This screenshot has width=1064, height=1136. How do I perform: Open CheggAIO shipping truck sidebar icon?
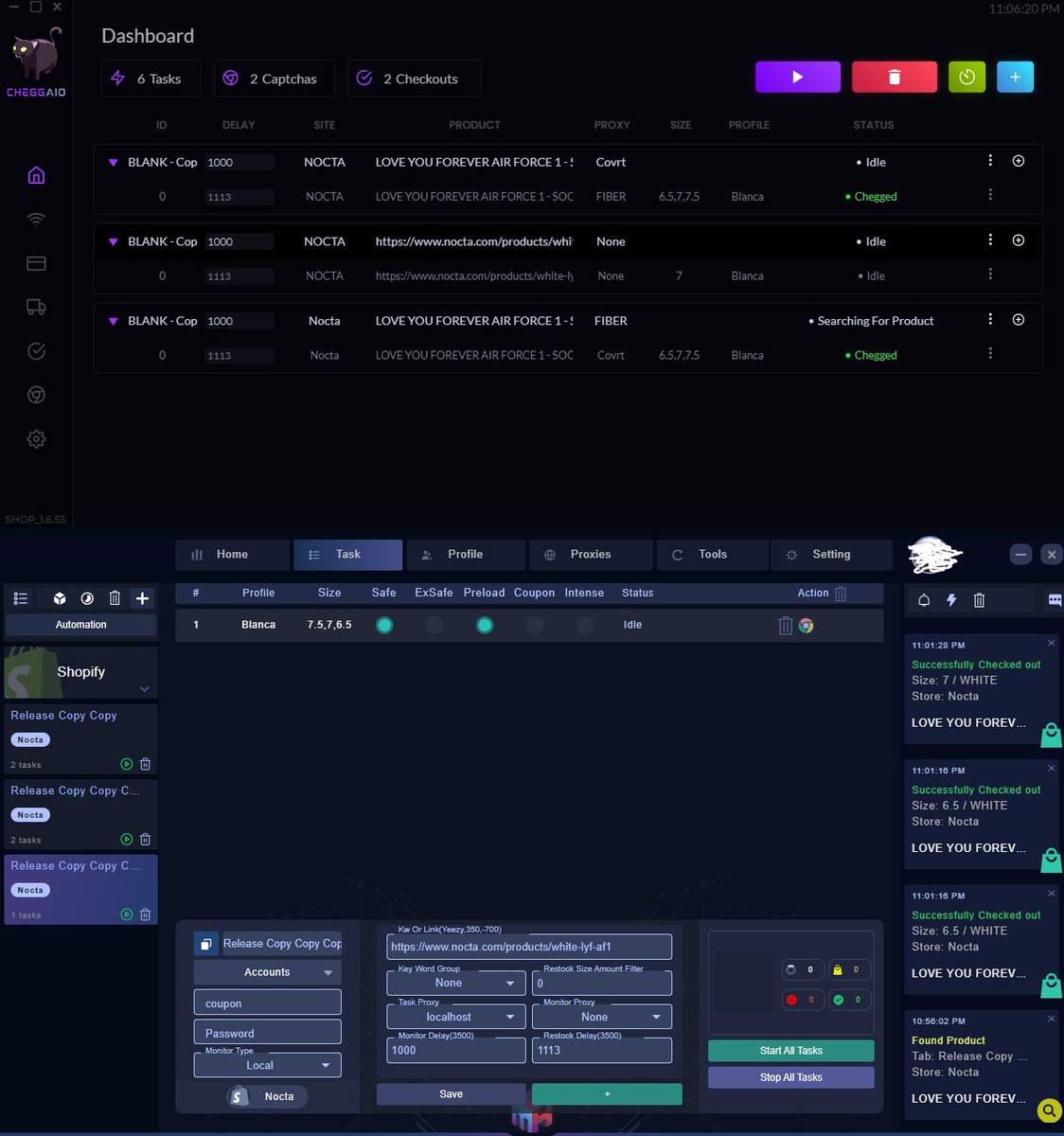(x=36, y=307)
